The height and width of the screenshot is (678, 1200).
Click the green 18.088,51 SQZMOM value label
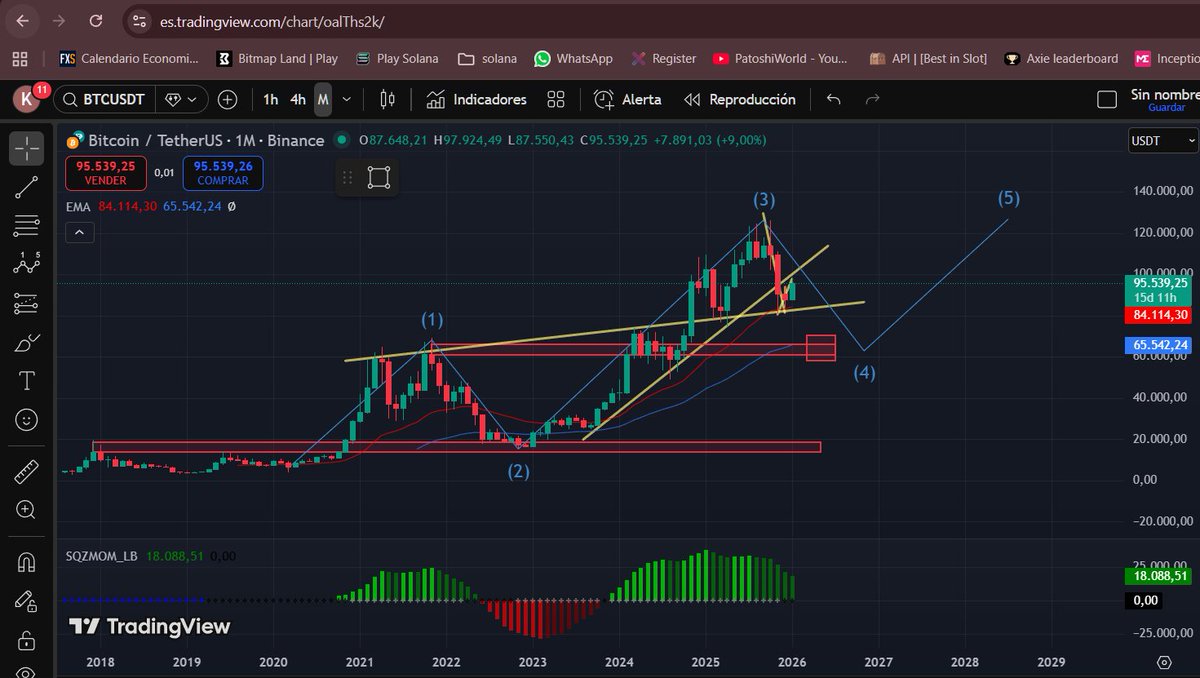[x=1160, y=575]
